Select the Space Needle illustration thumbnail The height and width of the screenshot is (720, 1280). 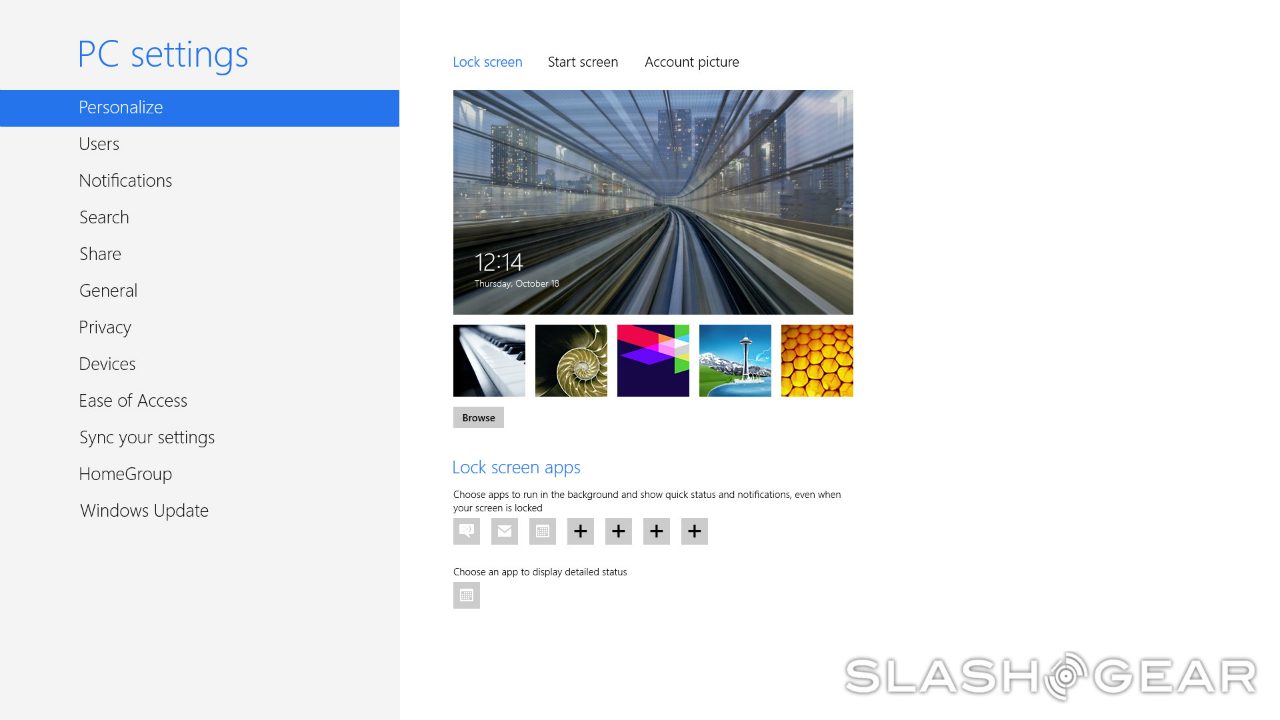pos(735,361)
